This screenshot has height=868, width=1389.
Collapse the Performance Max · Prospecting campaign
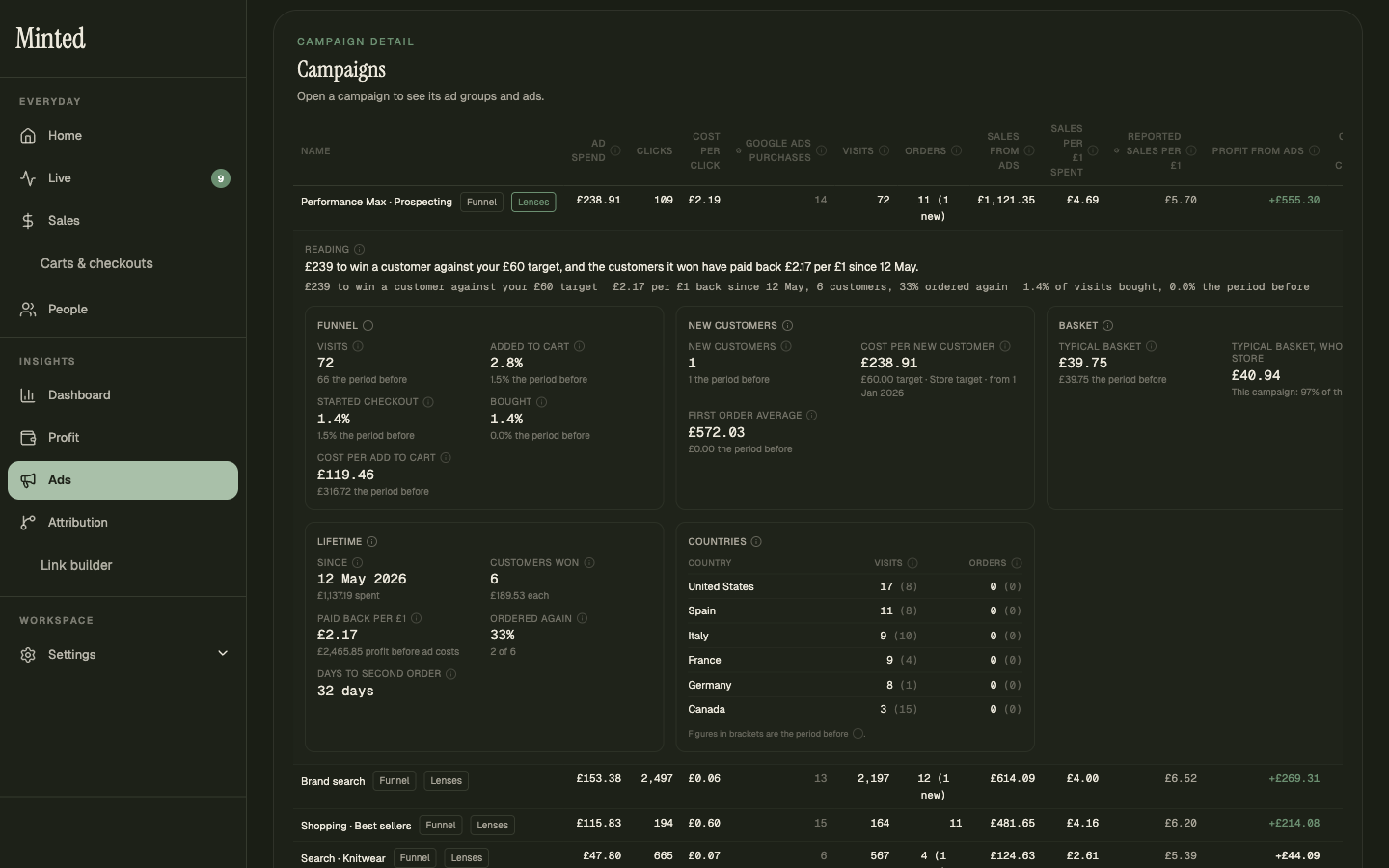point(376,203)
